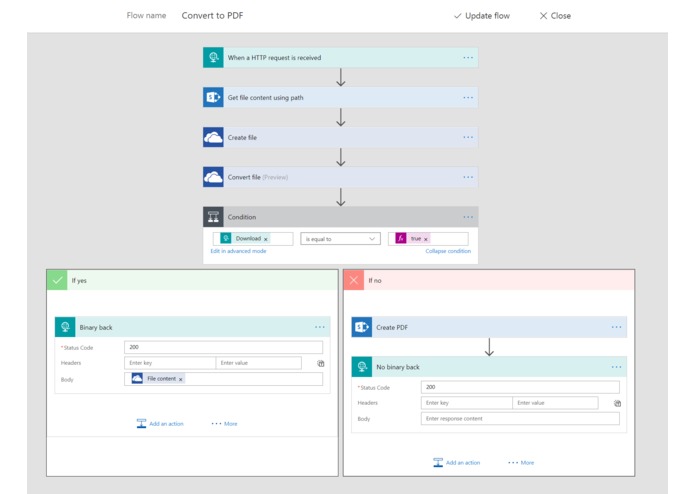Click the No binary back header Enter key field
The width and height of the screenshot is (695, 494).
(467, 403)
